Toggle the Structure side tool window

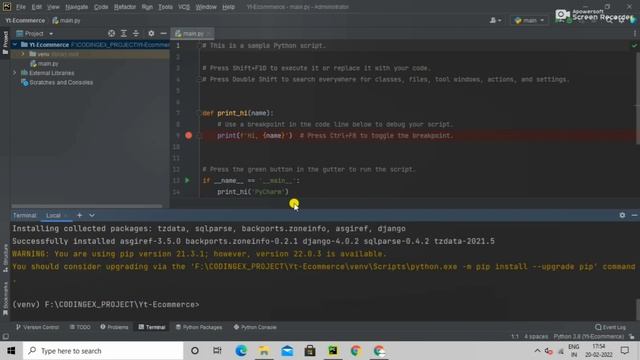point(5,258)
